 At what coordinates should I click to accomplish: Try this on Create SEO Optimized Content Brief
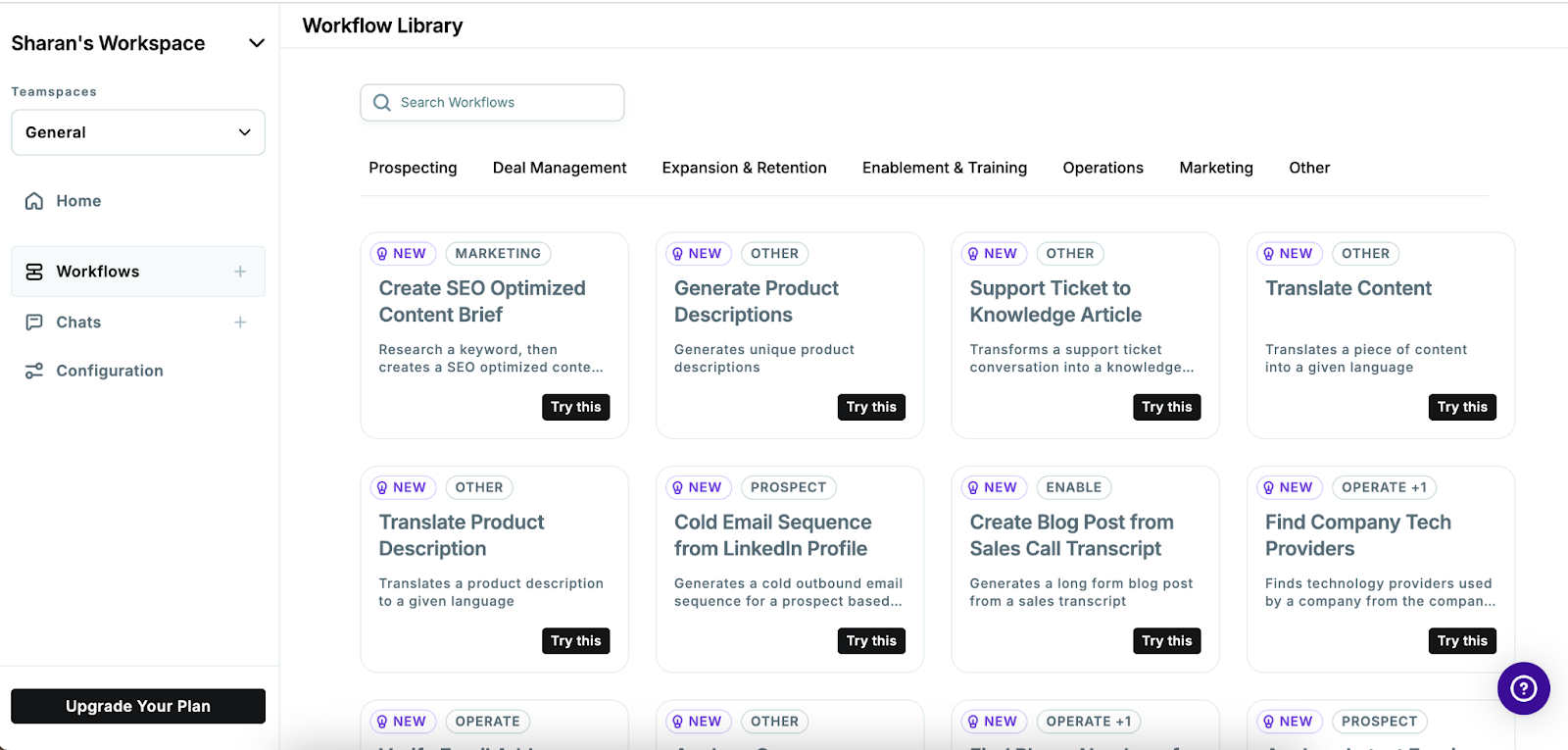point(576,407)
